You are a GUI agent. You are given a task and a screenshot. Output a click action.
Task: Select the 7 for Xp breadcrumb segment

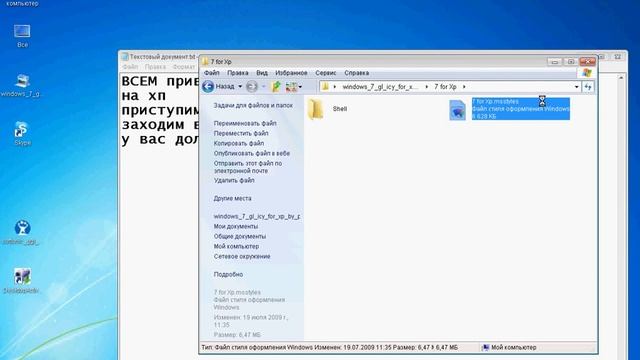point(445,87)
